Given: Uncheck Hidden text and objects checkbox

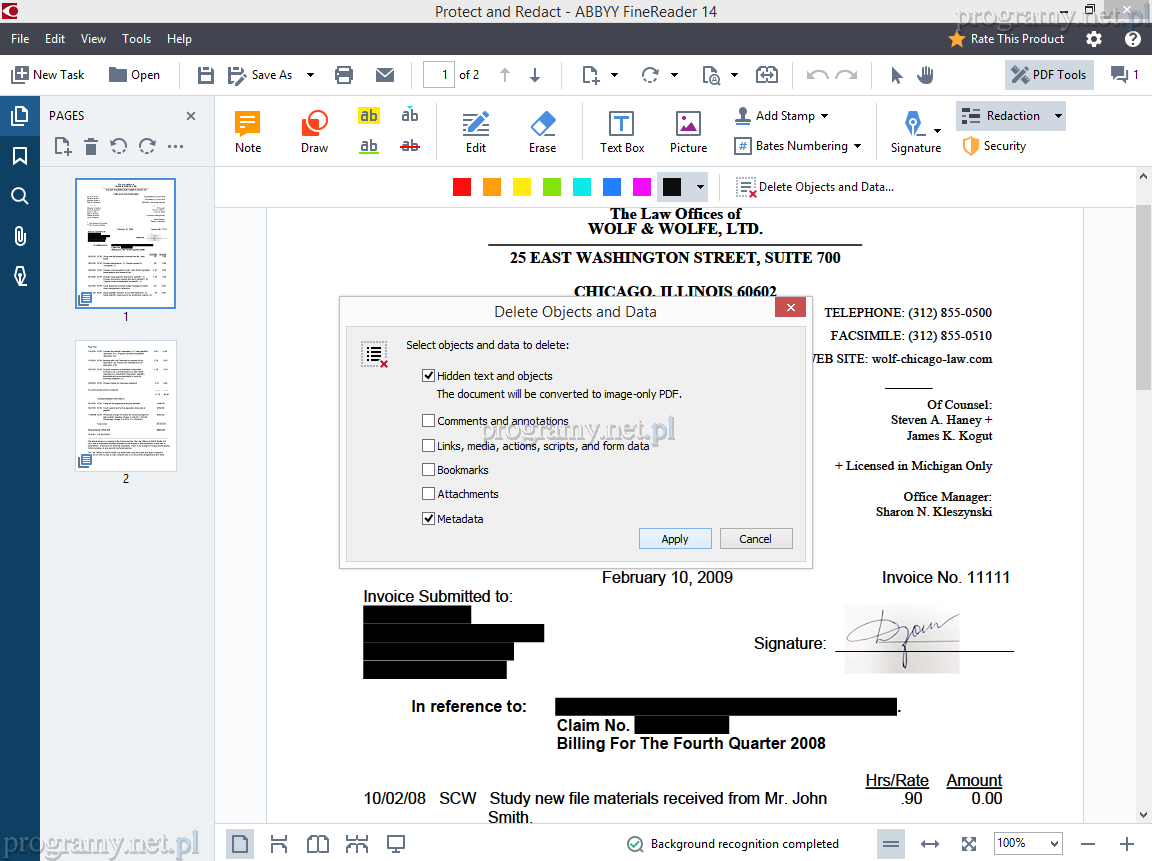Looking at the screenshot, I should click(x=429, y=376).
